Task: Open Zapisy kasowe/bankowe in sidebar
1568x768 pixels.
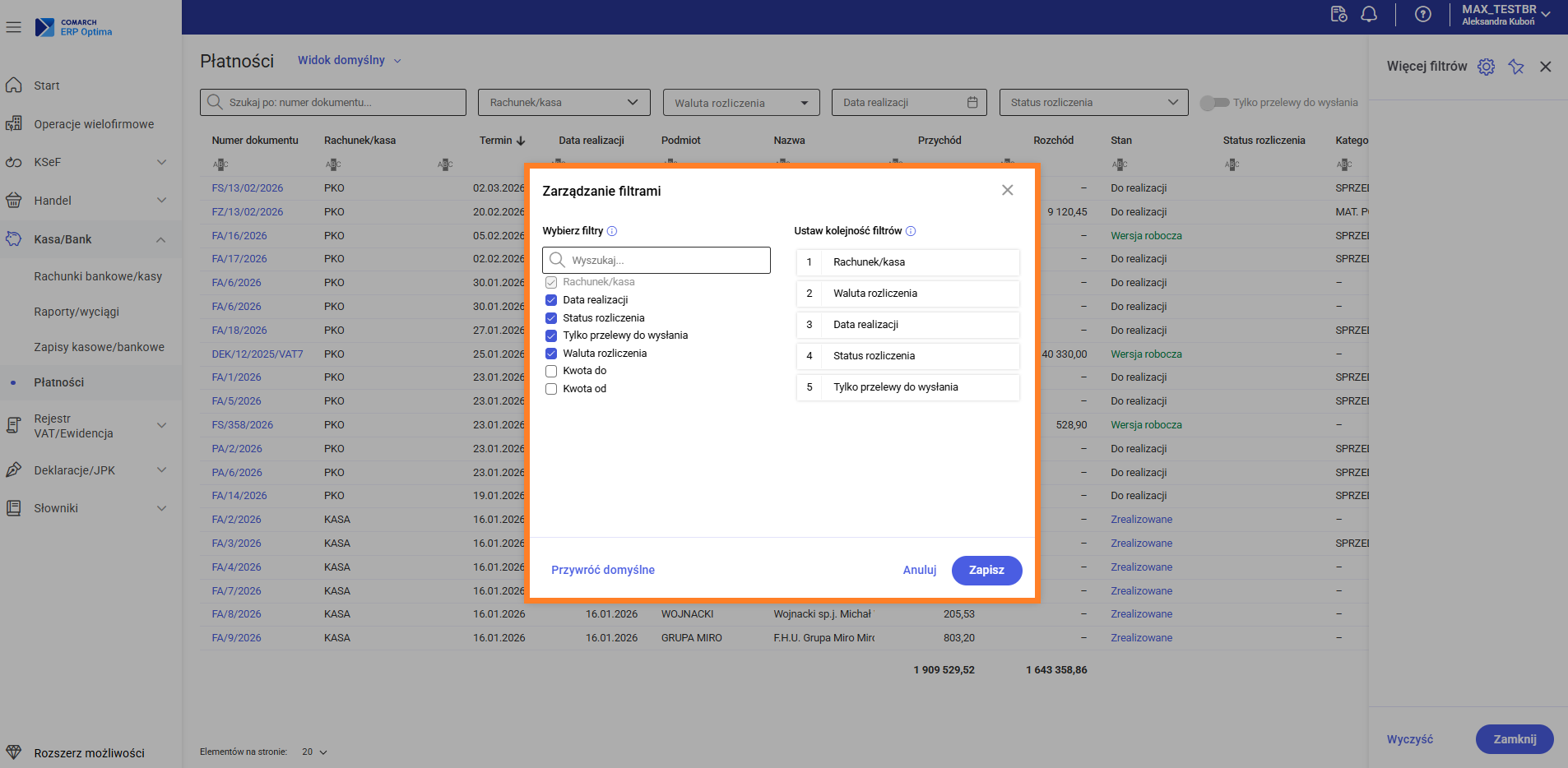Action: [99, 347]
